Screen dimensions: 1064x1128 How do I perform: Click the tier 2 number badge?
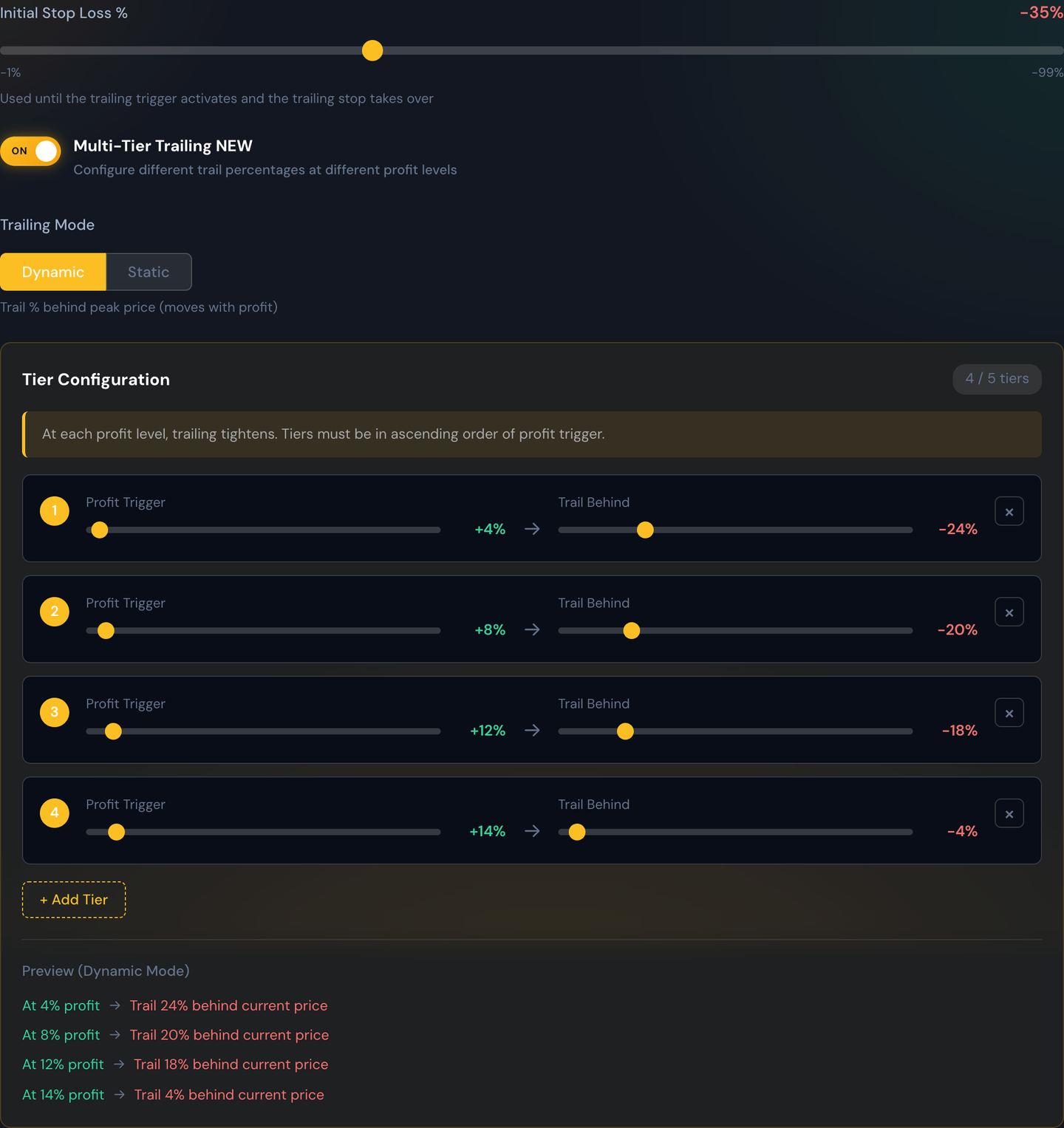pyautogui.click(x=55, y=611)
